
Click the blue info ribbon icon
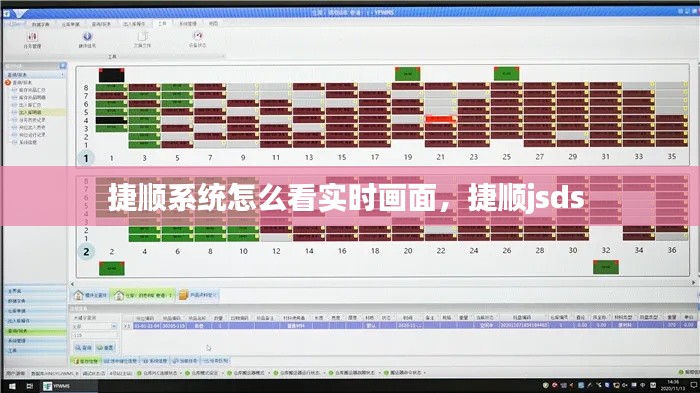coord(87,36)
